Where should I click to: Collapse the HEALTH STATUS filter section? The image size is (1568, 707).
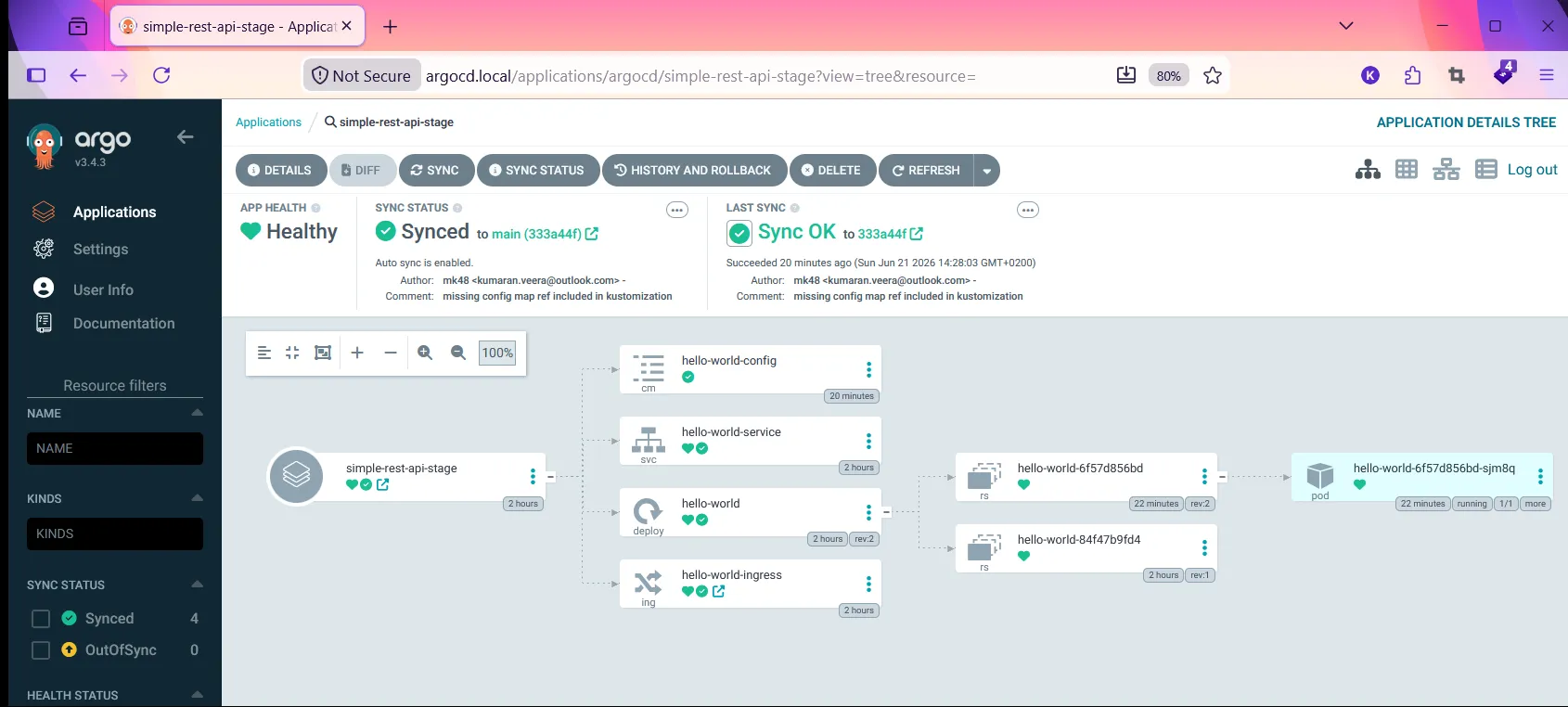(197, 695)
